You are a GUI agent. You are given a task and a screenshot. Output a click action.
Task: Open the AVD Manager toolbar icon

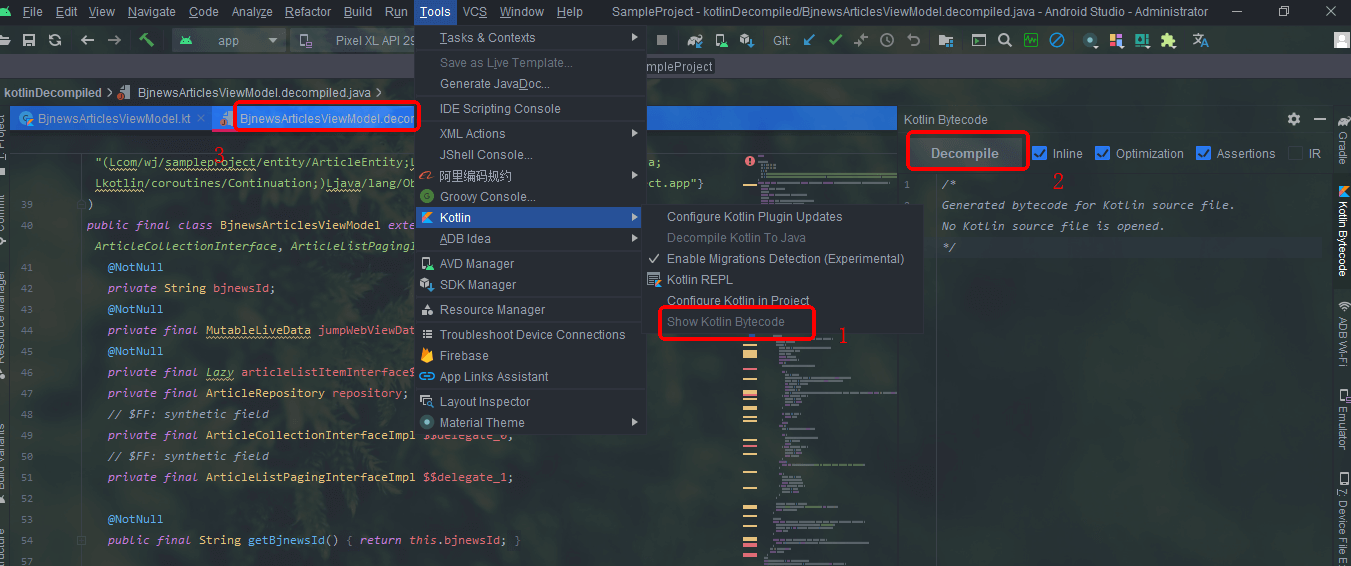[x=721, y=41]
